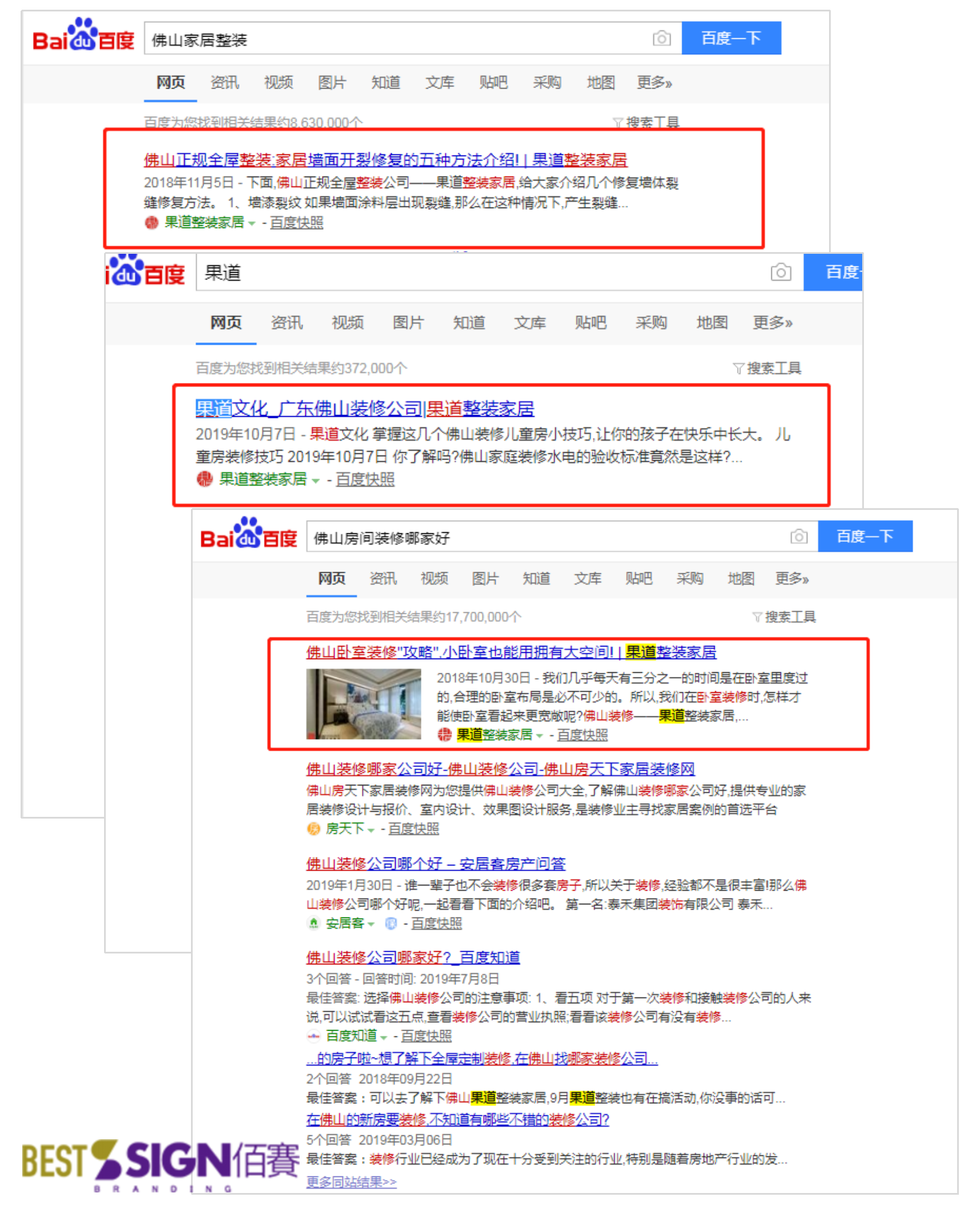The width and height of the screenshot is (980, 1213).
Task: Expand the arrow next to 百度知道
Action: point(383,1037)
